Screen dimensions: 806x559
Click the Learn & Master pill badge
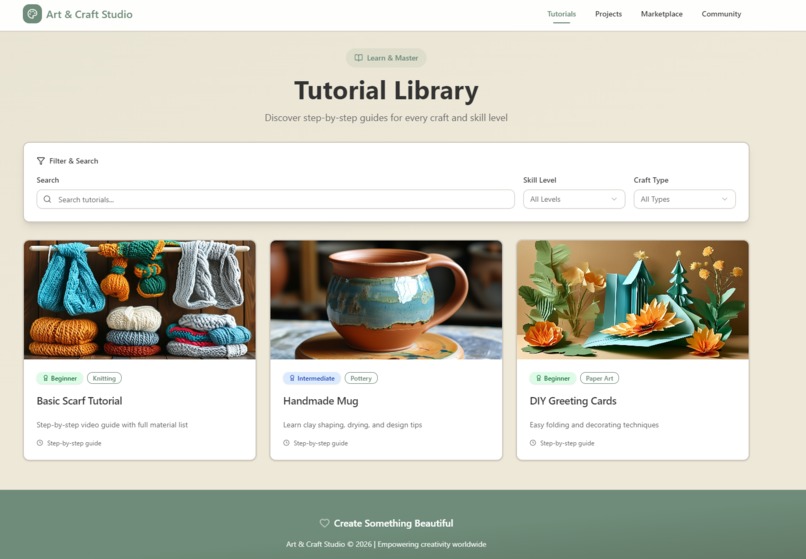[x=386, y=58]
